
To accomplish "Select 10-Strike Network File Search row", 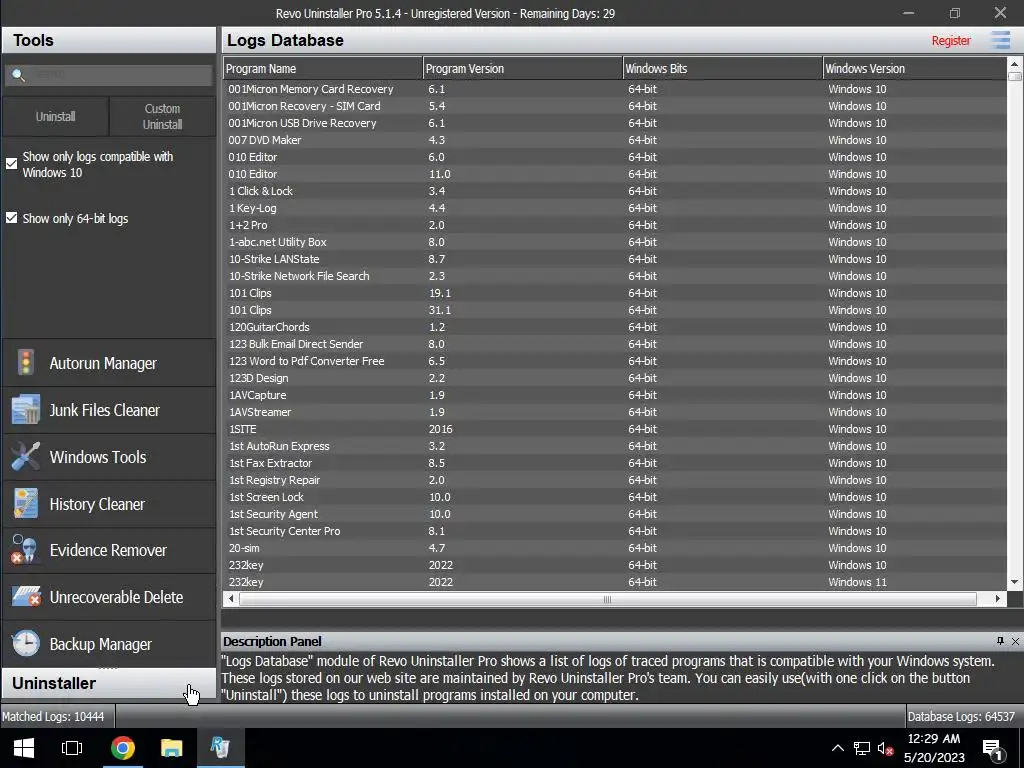I will 615,276.
